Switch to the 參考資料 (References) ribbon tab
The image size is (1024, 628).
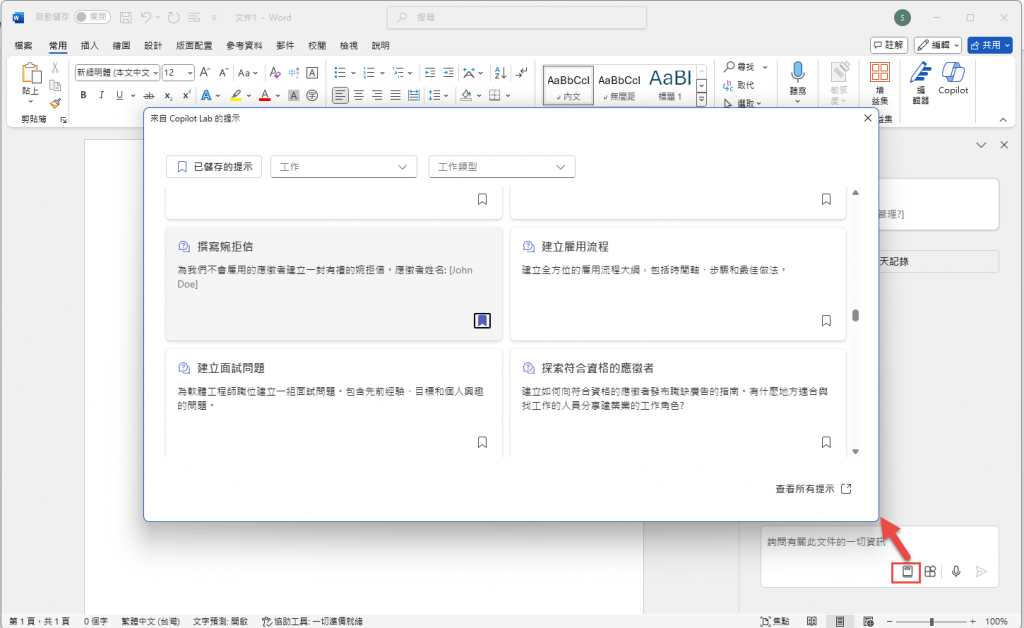tap(244, 46)
